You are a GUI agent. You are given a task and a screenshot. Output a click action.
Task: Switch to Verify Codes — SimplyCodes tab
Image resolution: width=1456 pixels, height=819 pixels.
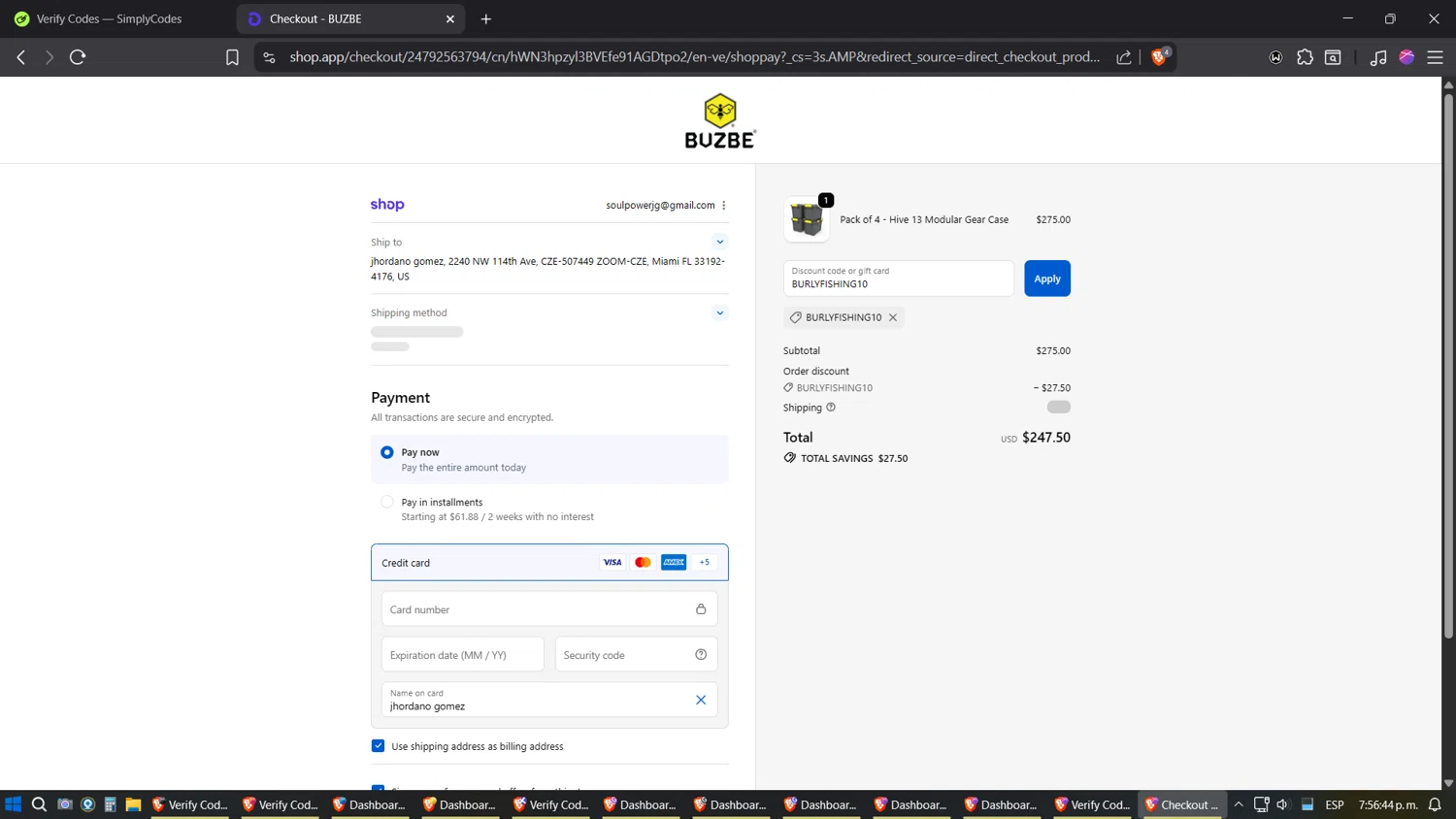click(x=109, y=18)
